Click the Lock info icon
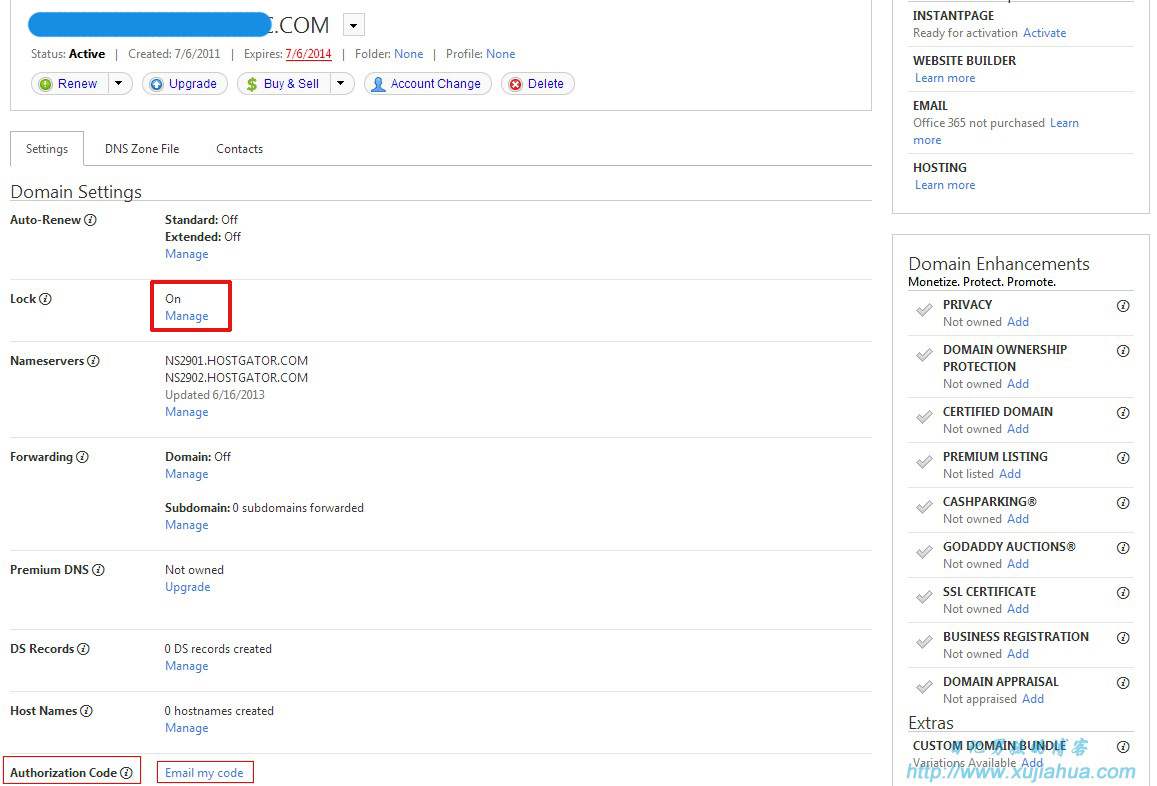 pyautogui.click(x=45, y=299)
